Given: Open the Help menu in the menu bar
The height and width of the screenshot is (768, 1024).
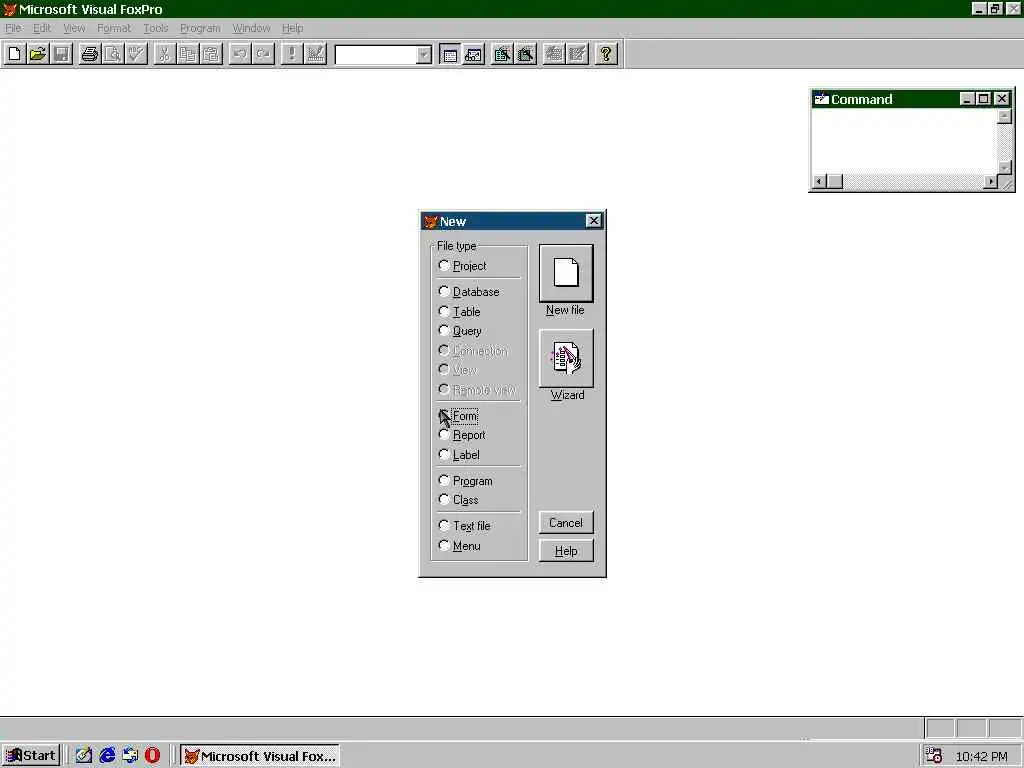Looking at the screenshot, I should [293, 28].
